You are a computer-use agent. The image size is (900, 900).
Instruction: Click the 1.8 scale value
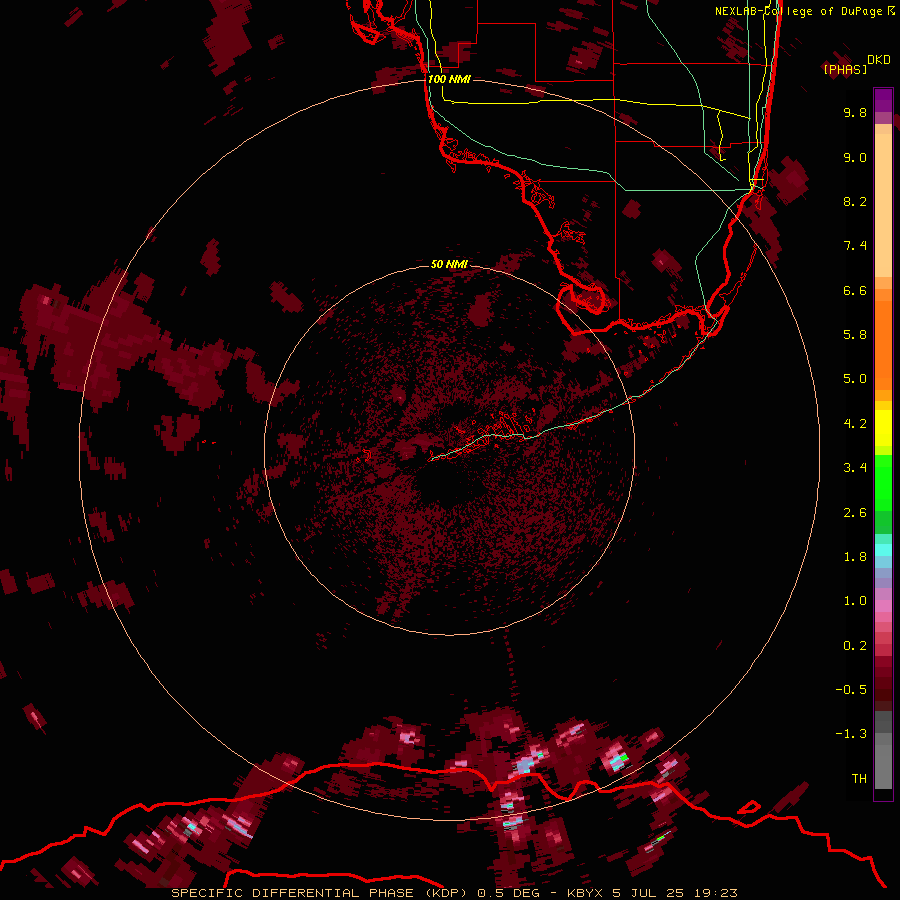point(855,557)
